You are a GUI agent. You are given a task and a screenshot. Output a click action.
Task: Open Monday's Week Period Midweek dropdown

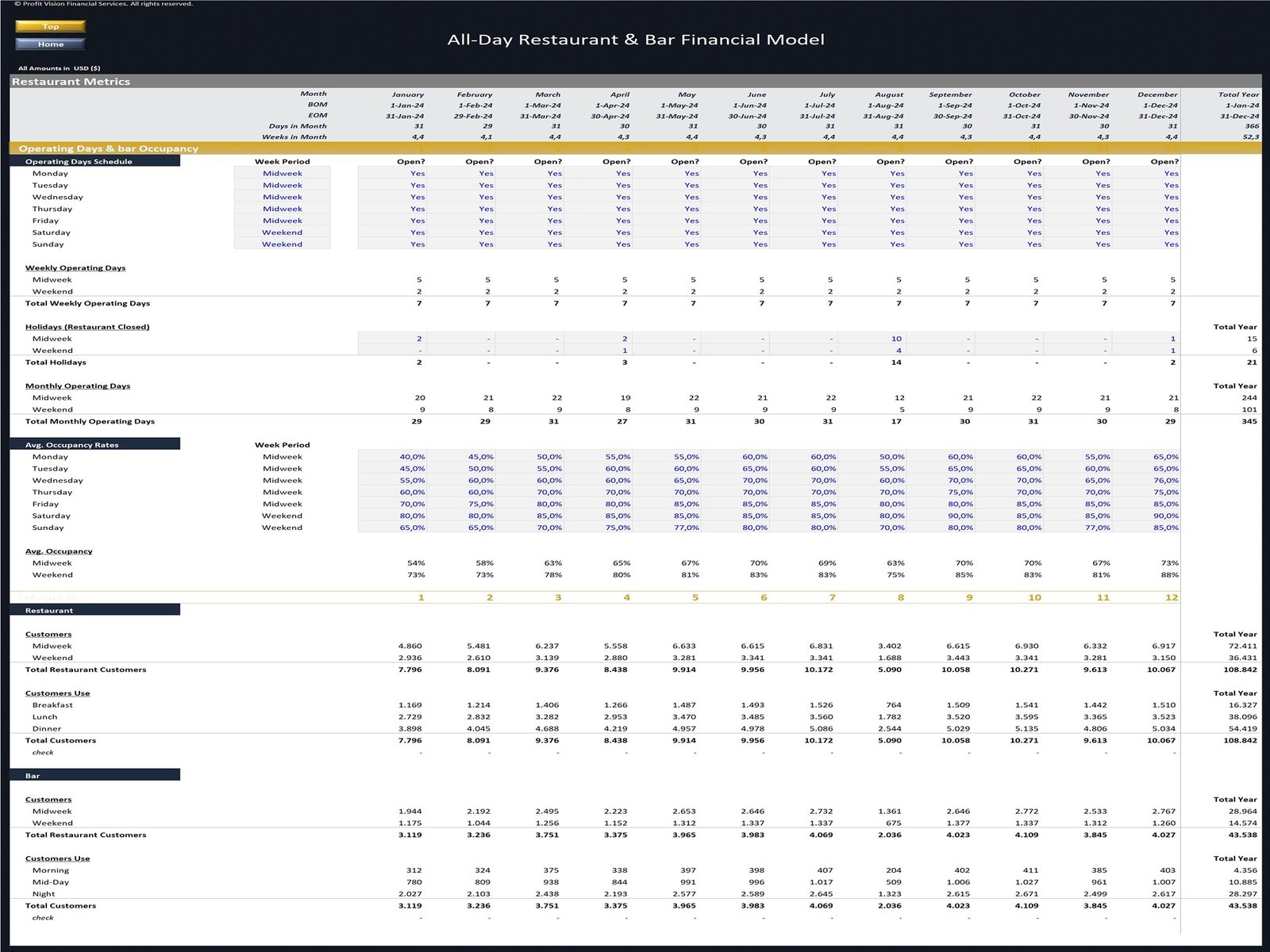pos(283,173)
